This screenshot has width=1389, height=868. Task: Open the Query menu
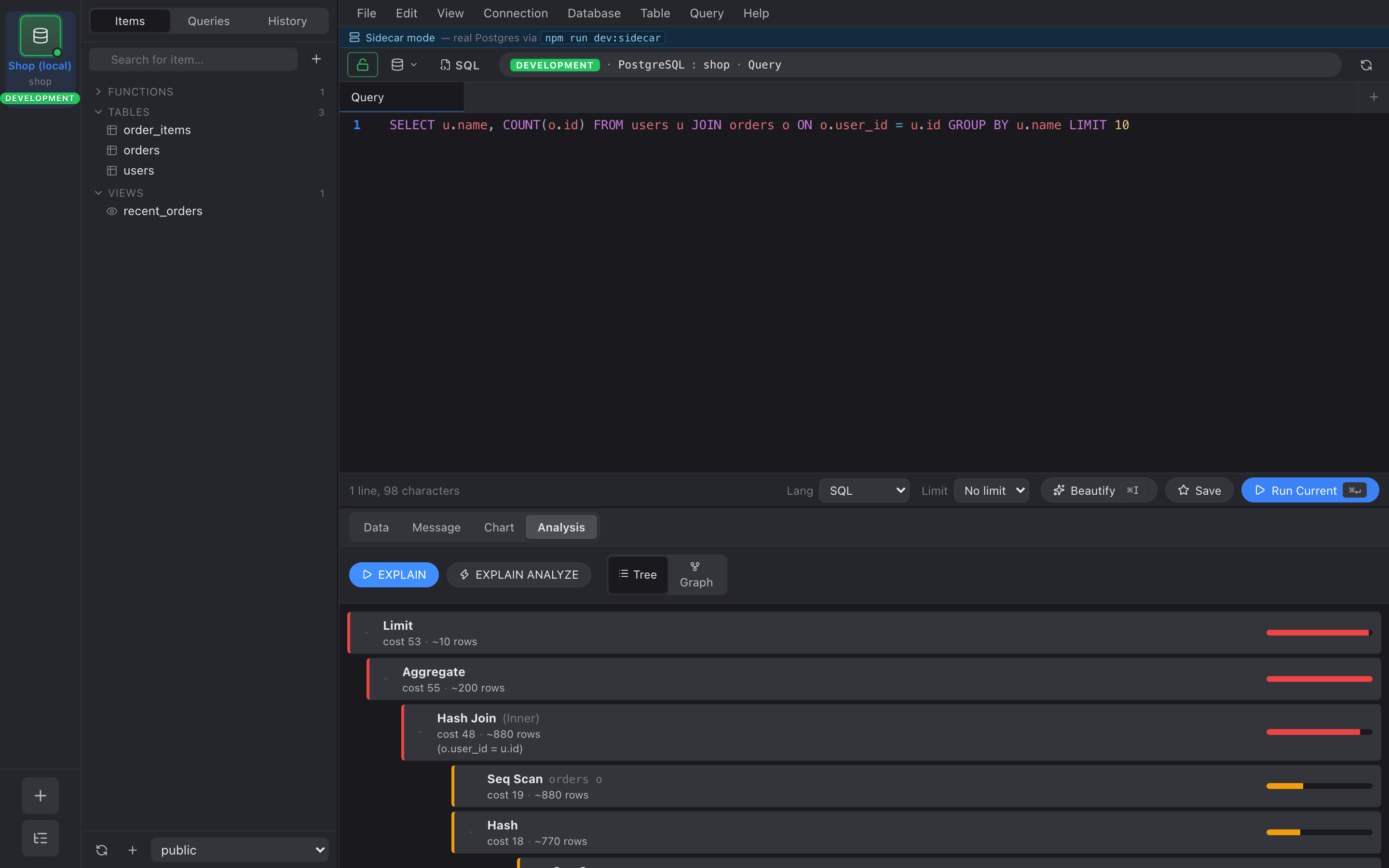pos(707,13)
